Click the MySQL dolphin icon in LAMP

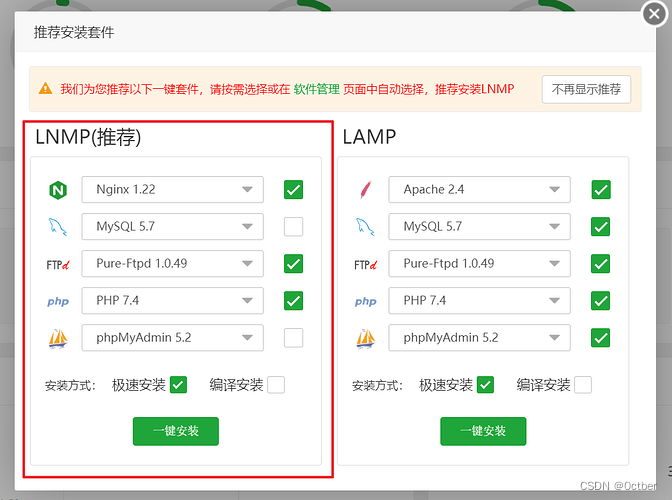tap(365, 227)
